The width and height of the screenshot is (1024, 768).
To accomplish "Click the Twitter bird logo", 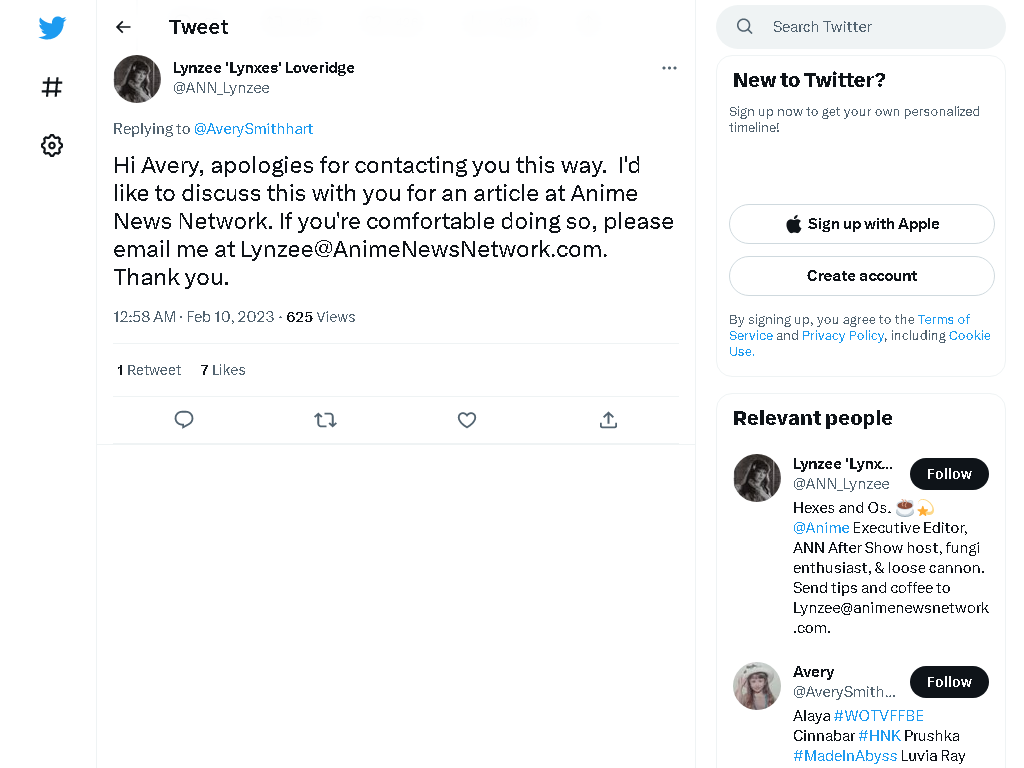I will pos(52,27).
